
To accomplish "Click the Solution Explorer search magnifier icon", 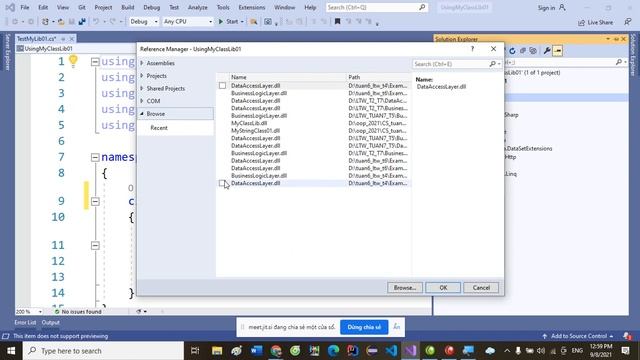I will pos(619,62).
